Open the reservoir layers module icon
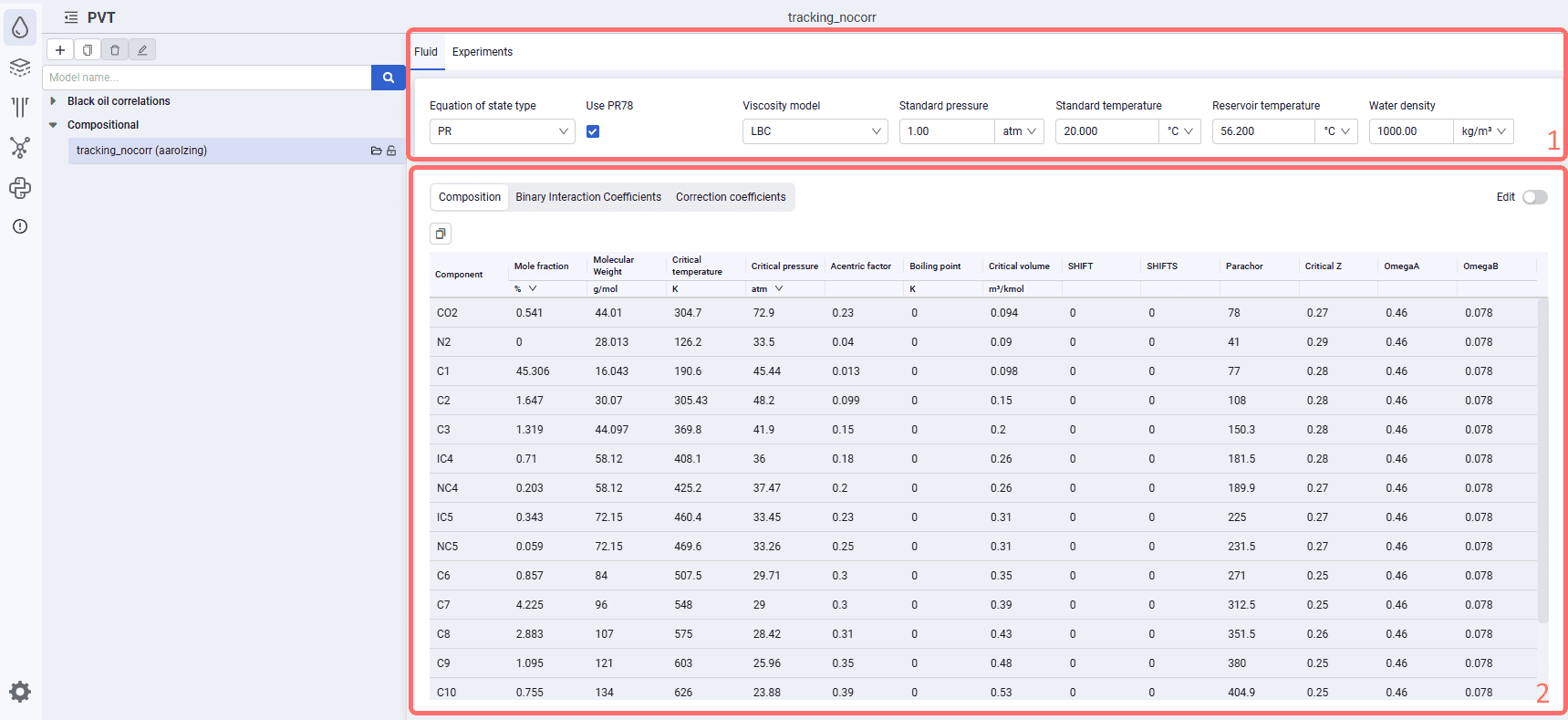Screen dimensions: 1568x720 pos(20,68)
